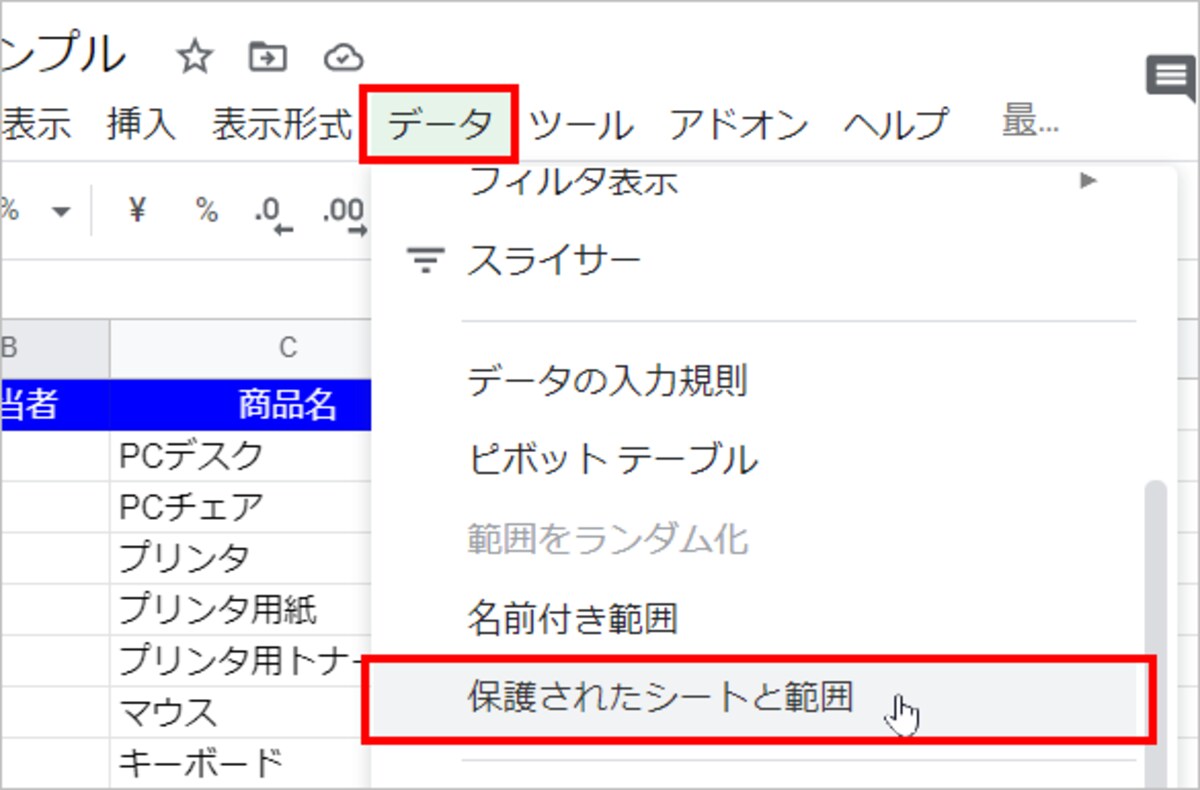Click the キーボード cell
Image resolution: width=1200 pixels, height=790 pixels.
point(241,764)
